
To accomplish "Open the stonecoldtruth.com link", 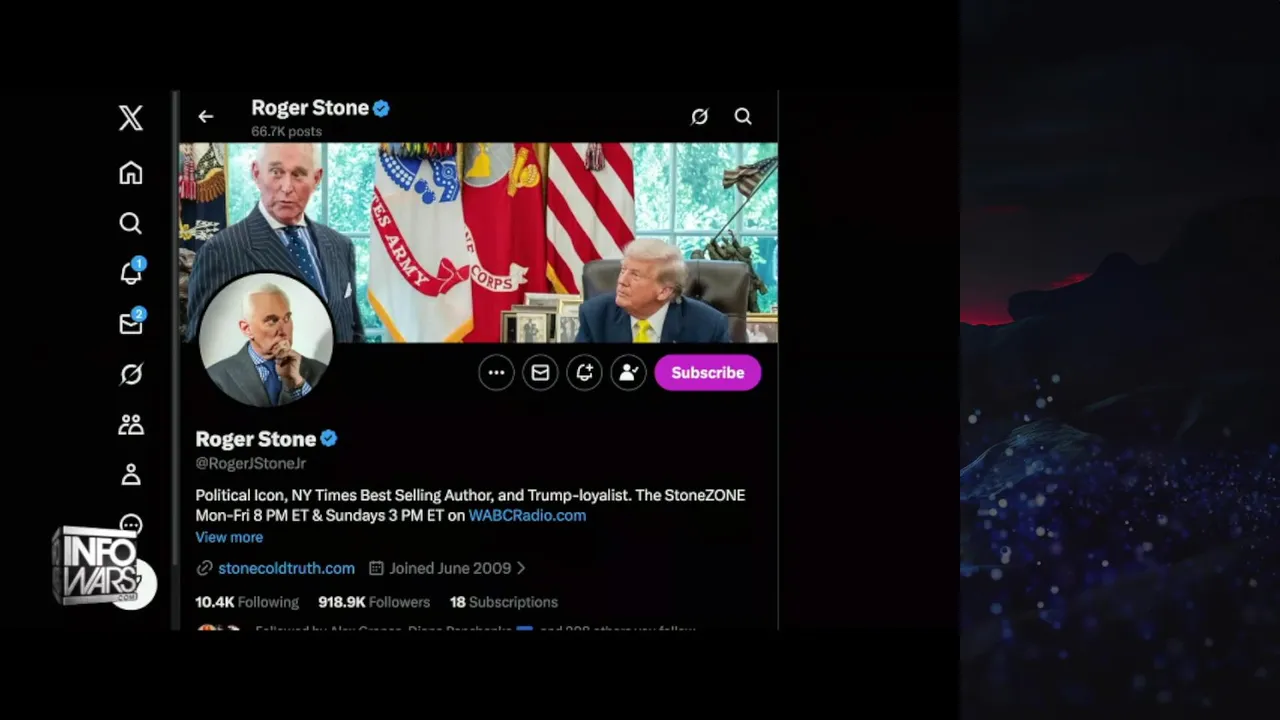I will 286,568.
